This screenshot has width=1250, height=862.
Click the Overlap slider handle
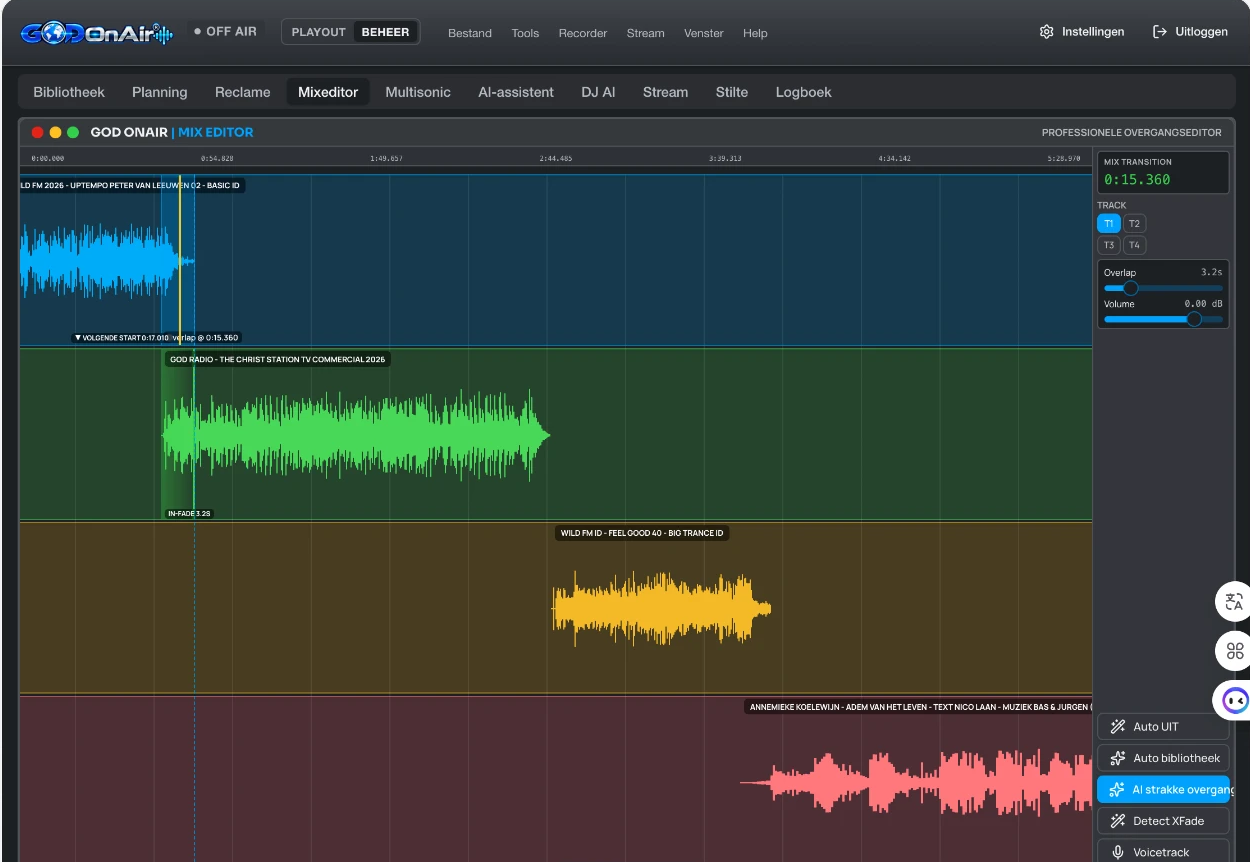[x=1131, y=288]
